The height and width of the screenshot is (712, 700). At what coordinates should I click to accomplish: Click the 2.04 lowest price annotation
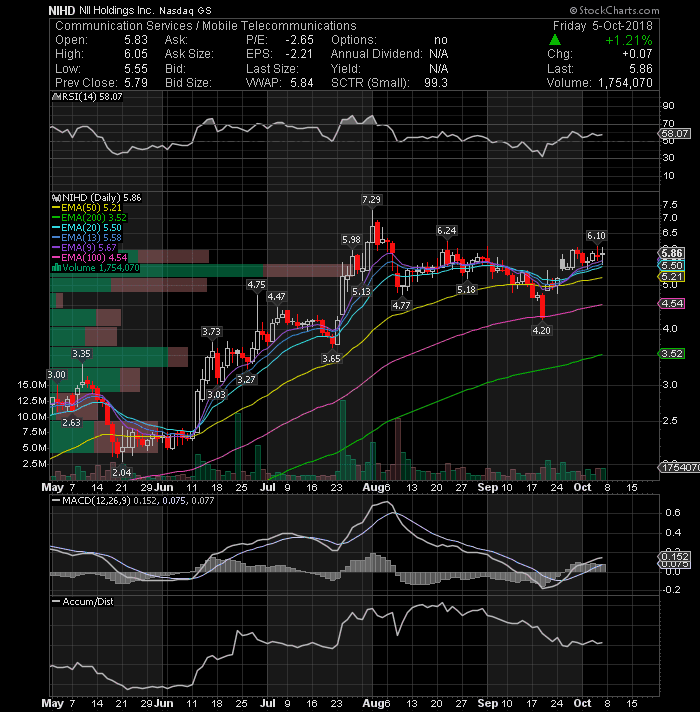pyautogui.click(x=122, y=472)
